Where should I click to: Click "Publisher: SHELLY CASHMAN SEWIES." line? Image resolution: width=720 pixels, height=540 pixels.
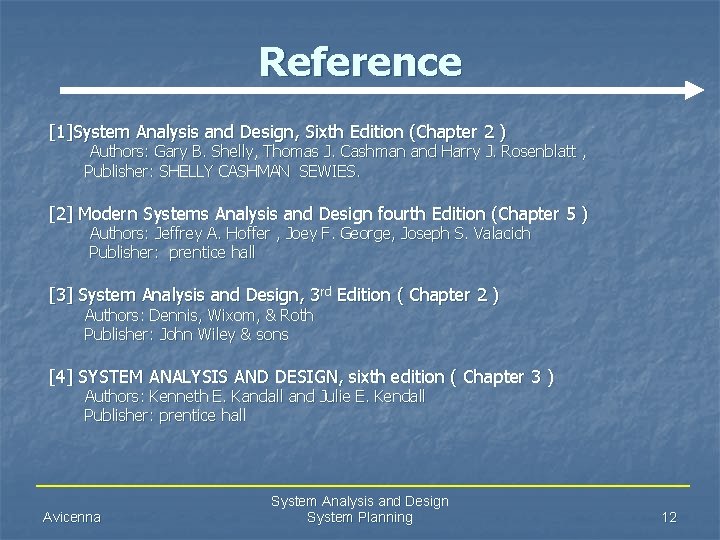(222, 172)
